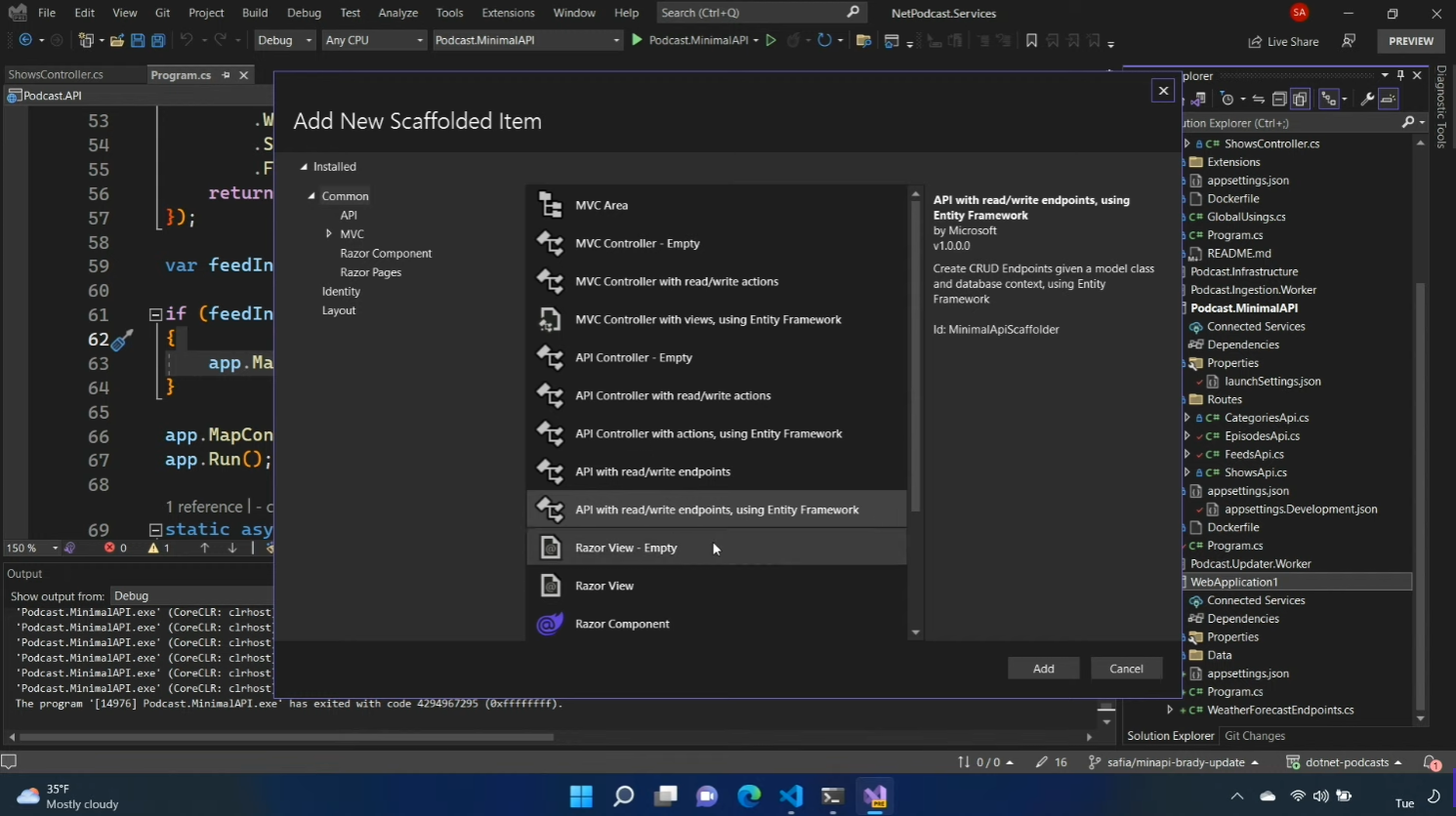Toggle Show All Files in Solution Explorer
This screenshot has height=816, width=1456.
pyautogui.click(x=1301, y=99)
